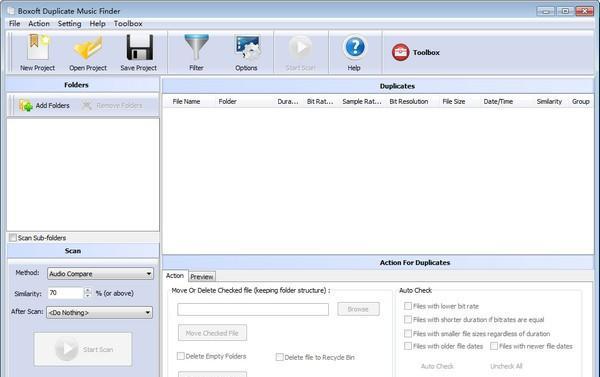Open the Action menu
This screenshot has height=377, width=600.
39,24
